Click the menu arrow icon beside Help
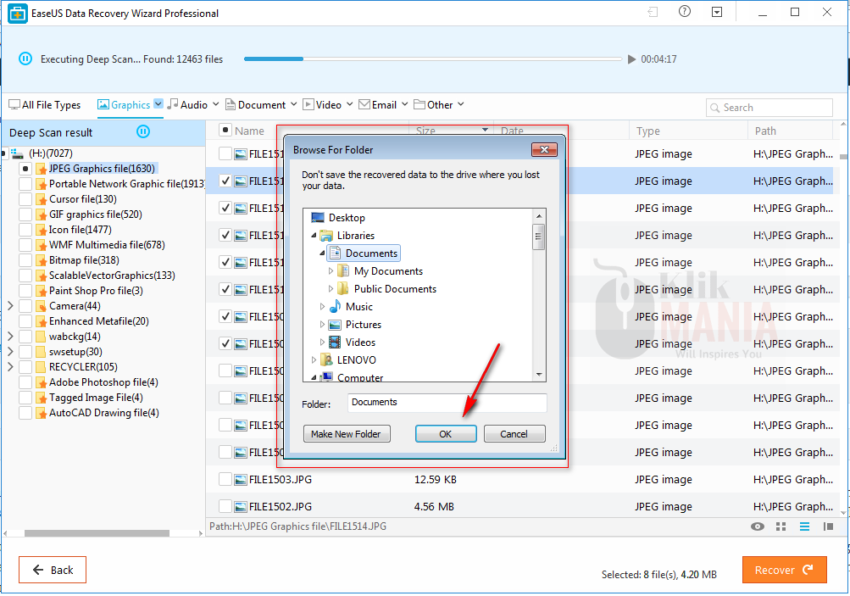The image size is (850, 596). pos(716,11)
